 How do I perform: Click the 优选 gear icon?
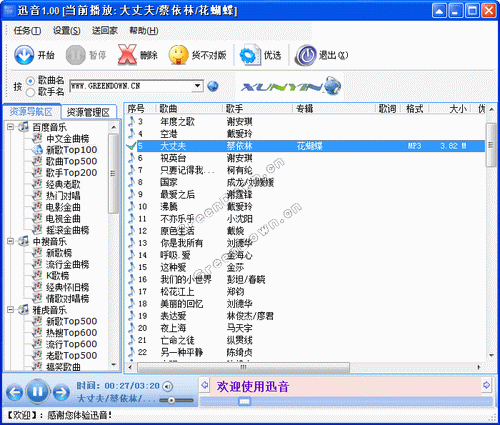(x=250, y=55)
